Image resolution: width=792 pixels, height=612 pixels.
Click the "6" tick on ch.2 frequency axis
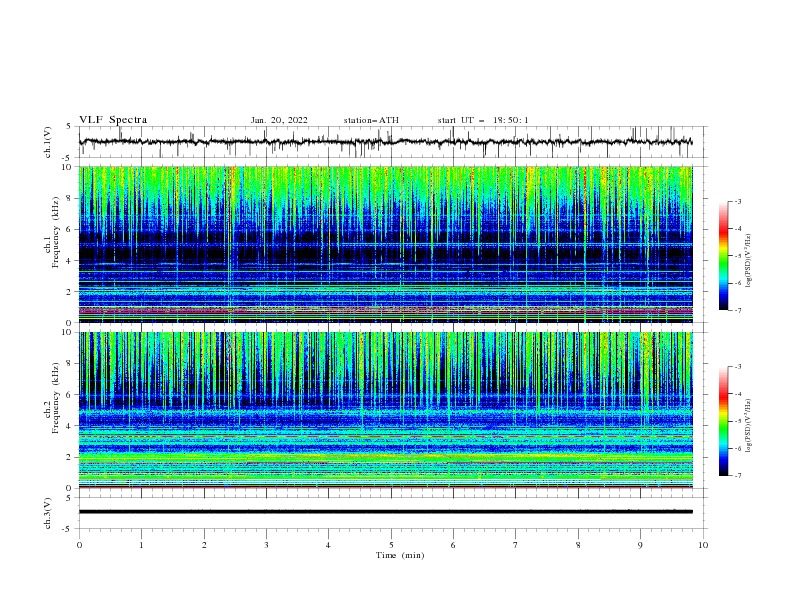click(70, 395)
